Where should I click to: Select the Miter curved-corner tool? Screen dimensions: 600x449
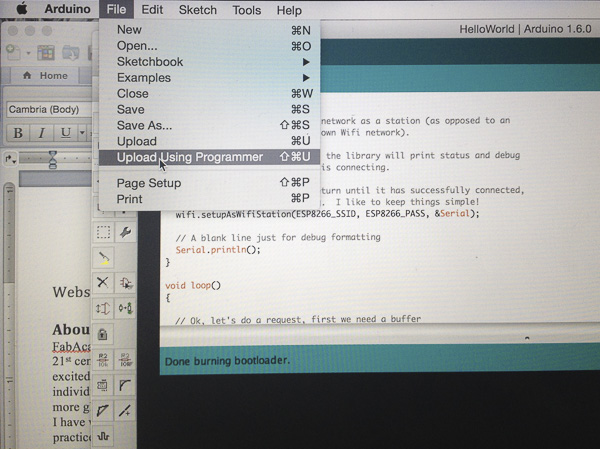click(126, 385)
